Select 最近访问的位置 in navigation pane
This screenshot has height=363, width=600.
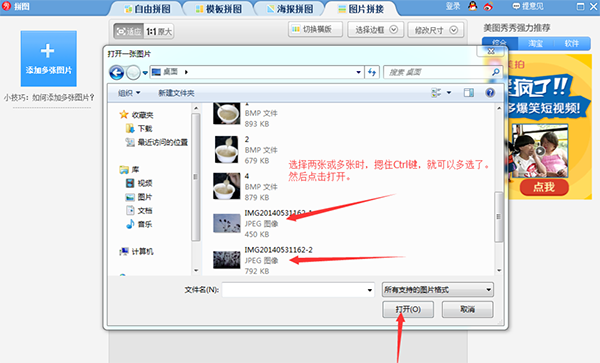[157, 142]
